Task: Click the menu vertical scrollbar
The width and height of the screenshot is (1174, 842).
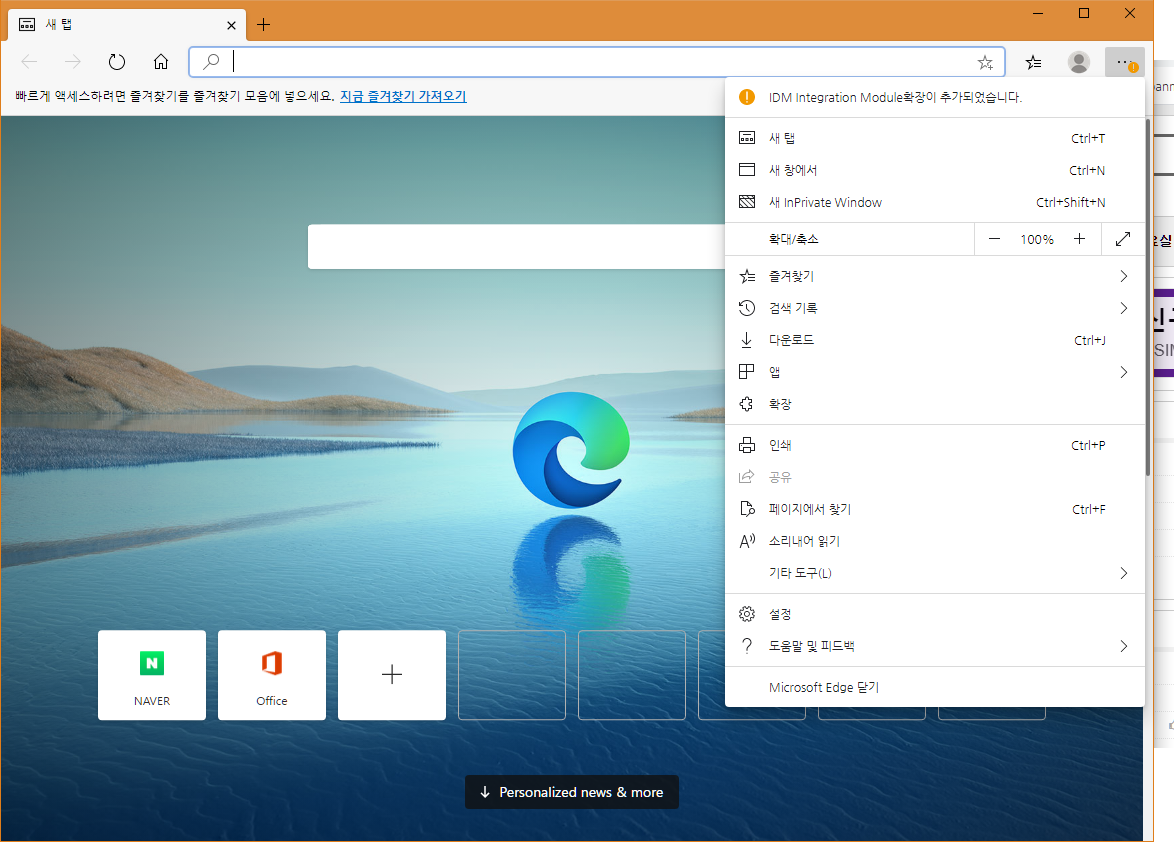Action: (1148, 297)
